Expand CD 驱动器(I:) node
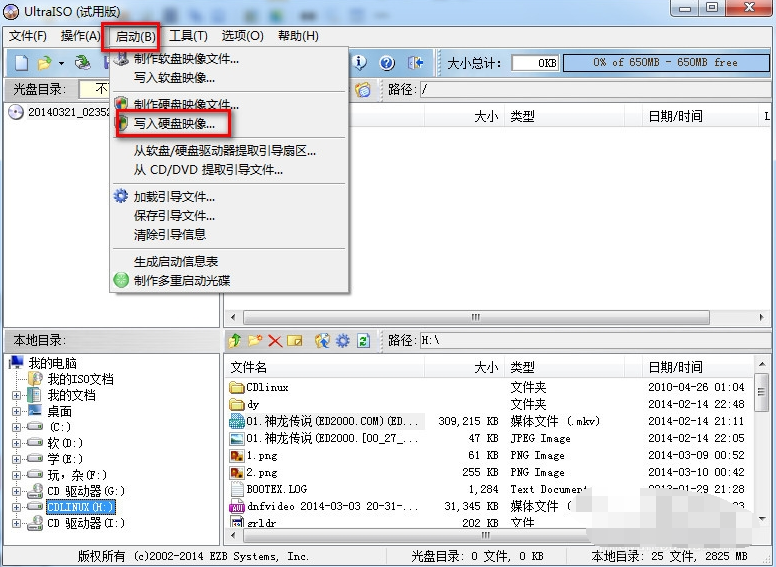Viewport: 776px width, 567px height. click(16, 523)
